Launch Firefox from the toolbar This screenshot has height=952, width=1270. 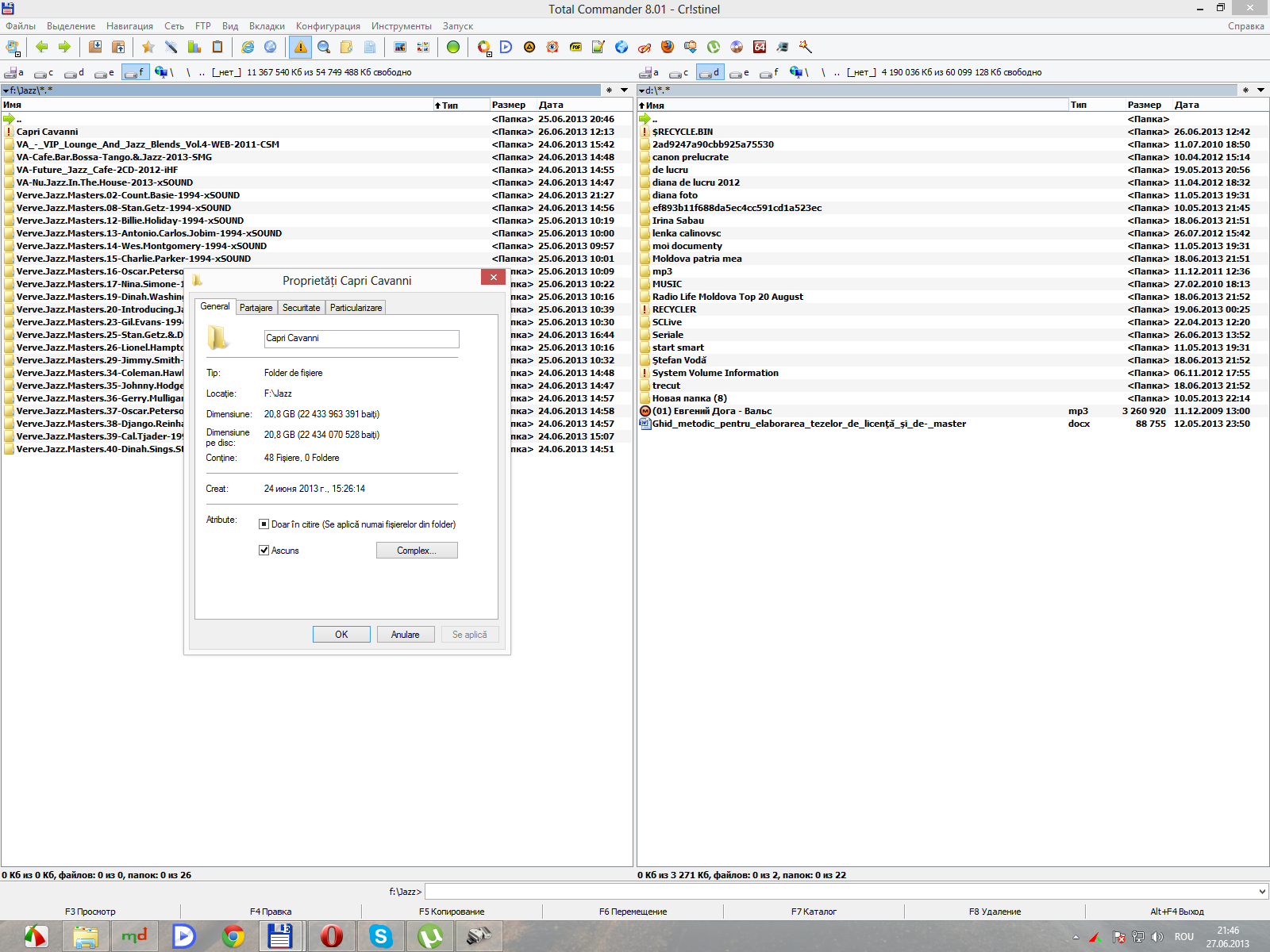point(668,47)
